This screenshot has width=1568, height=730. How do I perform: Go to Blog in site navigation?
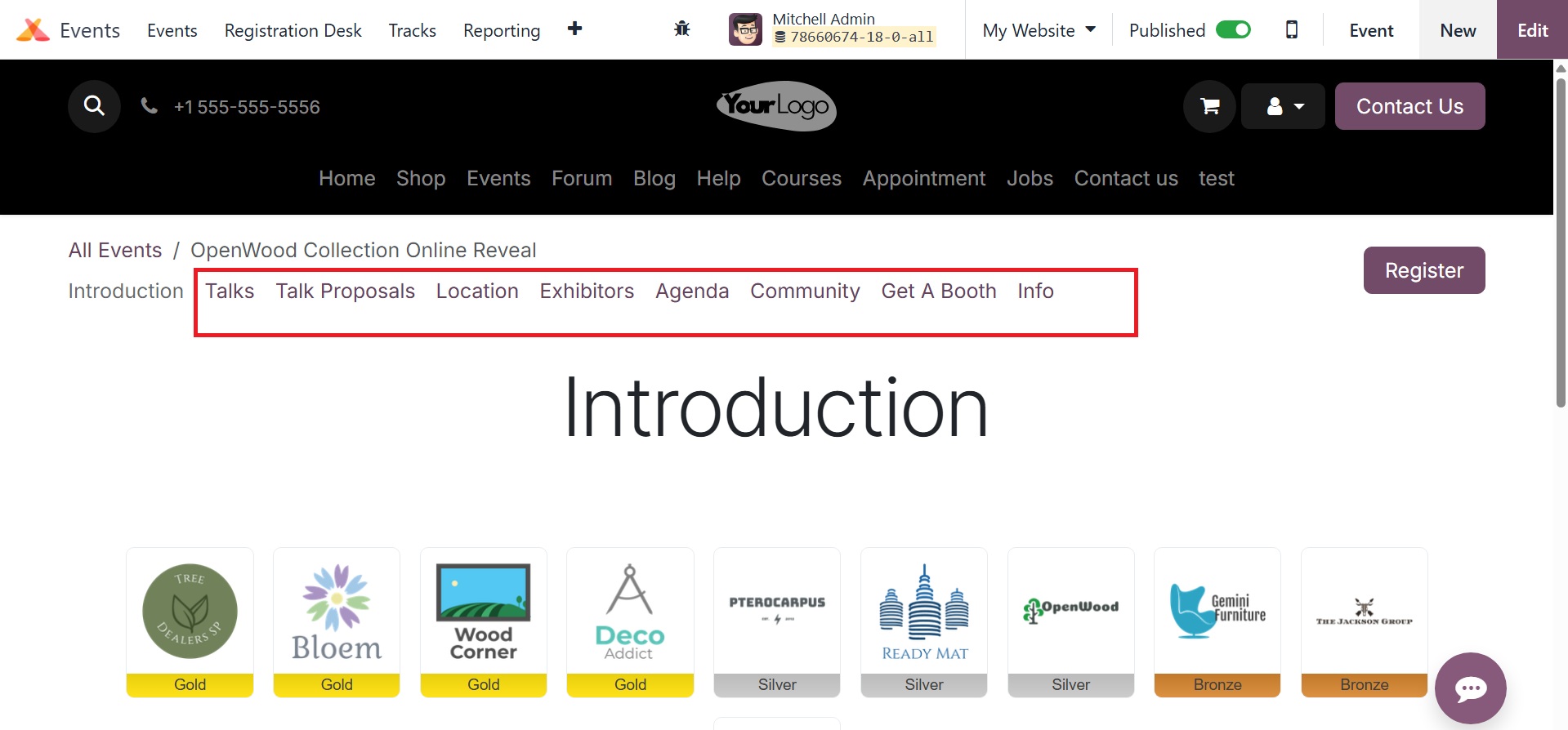(x=654, y=178)
